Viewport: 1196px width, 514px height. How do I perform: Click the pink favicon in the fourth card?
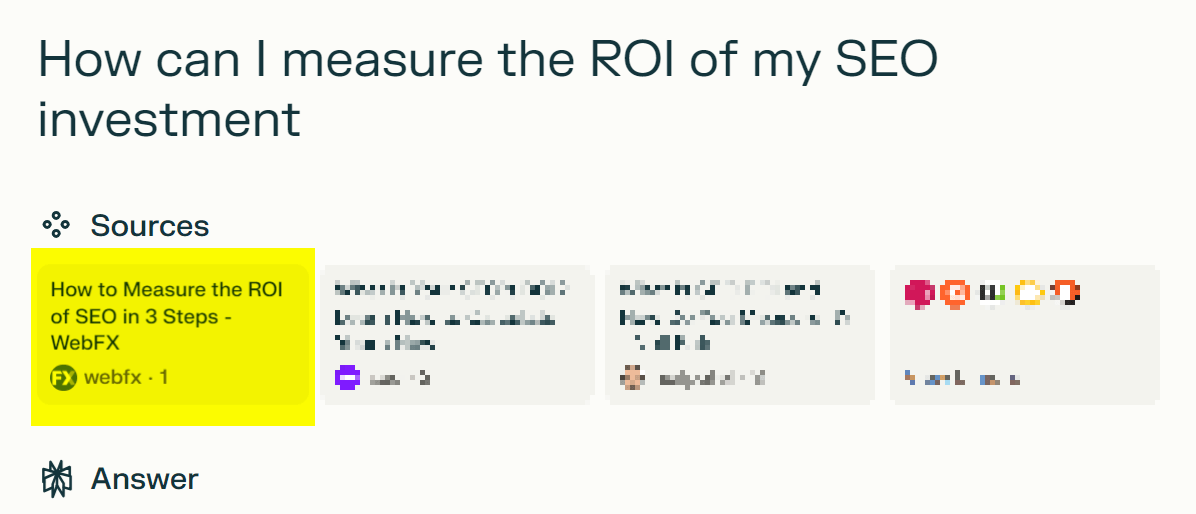click(x=919, y=293)
